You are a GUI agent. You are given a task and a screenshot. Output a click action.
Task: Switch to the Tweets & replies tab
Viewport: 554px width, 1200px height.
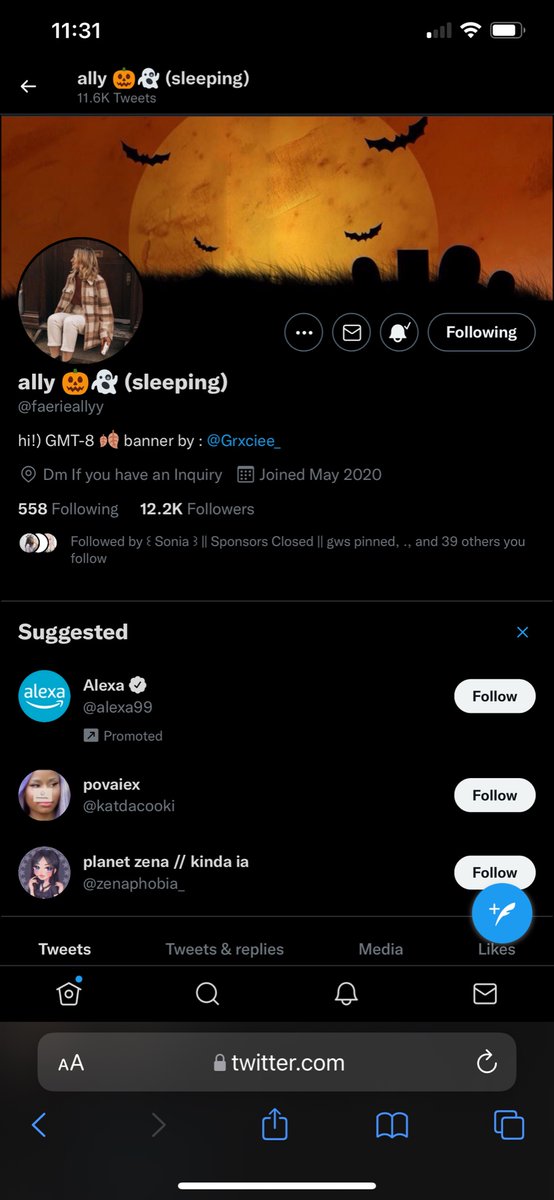224,949
